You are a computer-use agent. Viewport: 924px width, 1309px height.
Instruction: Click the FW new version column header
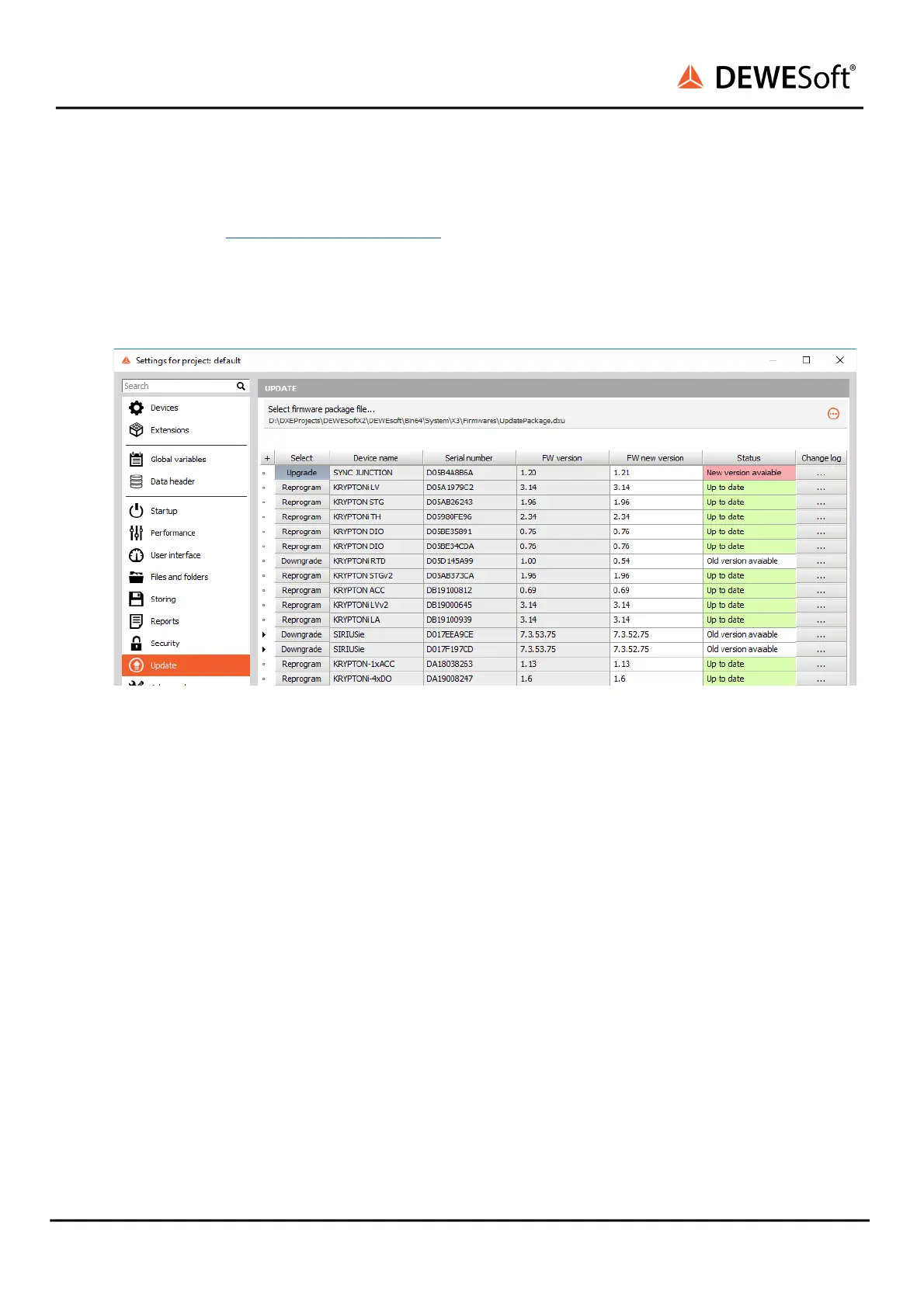[x=655, y=458]
